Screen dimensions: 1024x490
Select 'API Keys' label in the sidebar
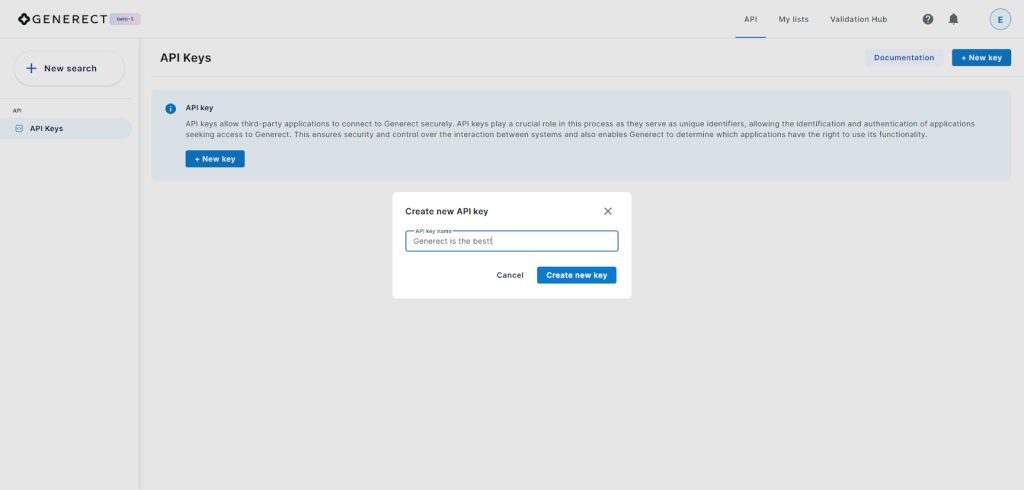click(46, 128)
